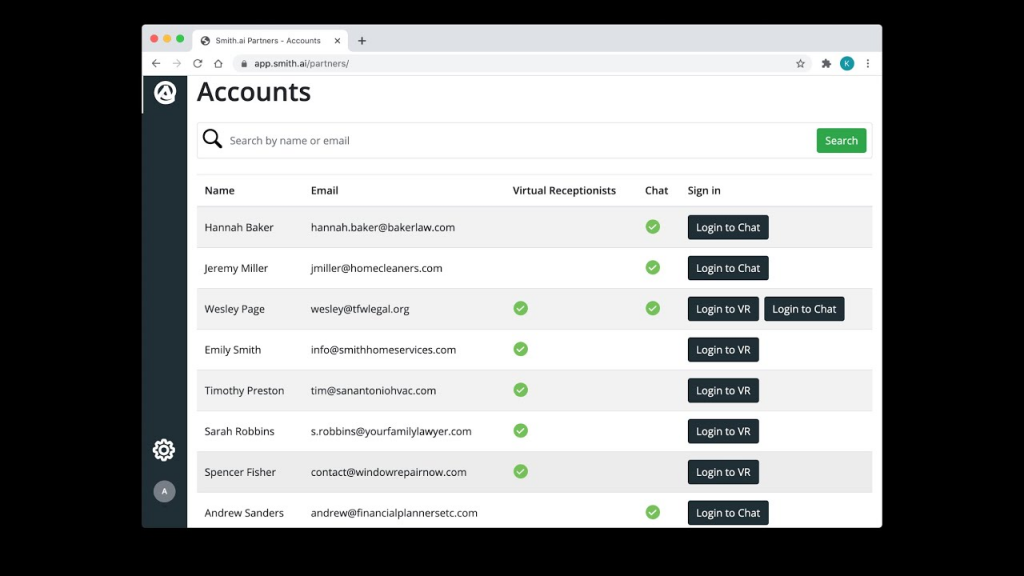1024x576 pixels.
Task: Open a new browser tab
Action: (x=362, y=40)
